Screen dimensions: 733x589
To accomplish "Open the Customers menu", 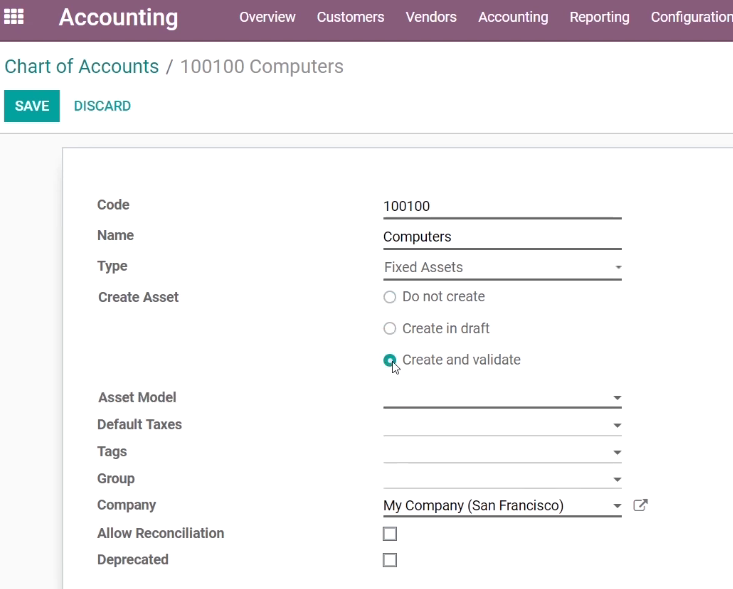I will pyautogui.click(x=350, y=17).
